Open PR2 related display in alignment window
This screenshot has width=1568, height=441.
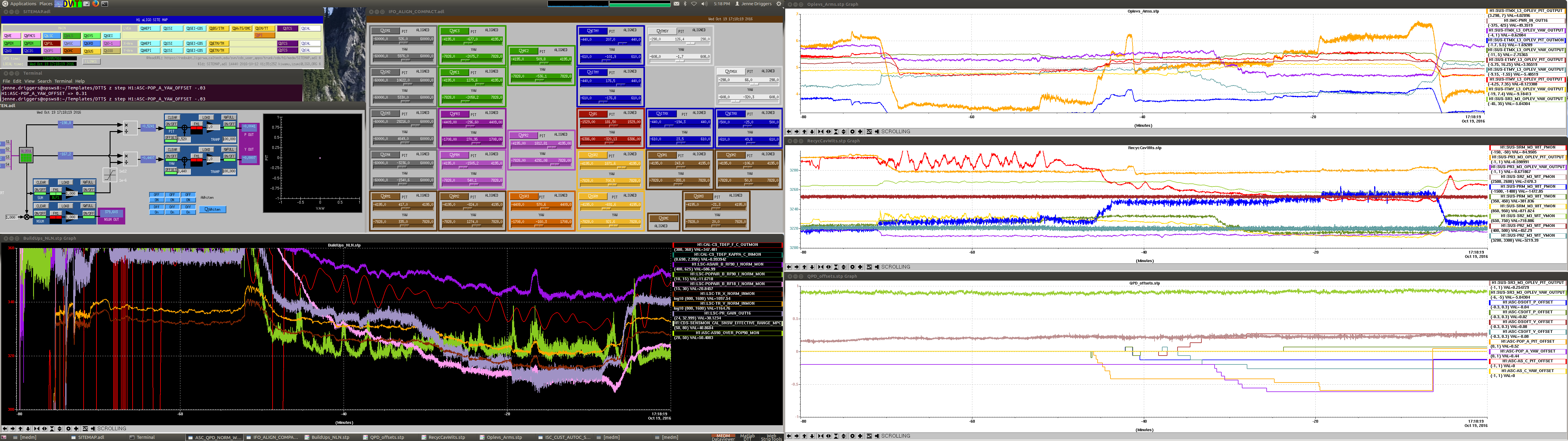[x=524, y=135]
